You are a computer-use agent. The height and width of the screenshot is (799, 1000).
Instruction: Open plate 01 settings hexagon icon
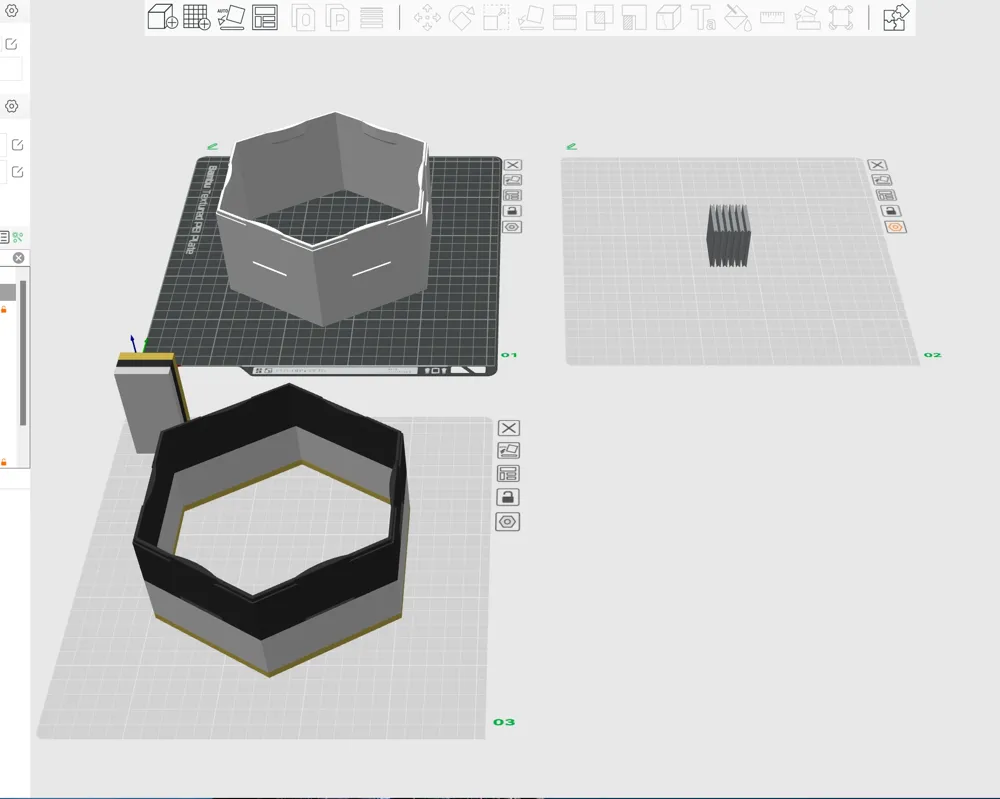click(x=512, y=227)
